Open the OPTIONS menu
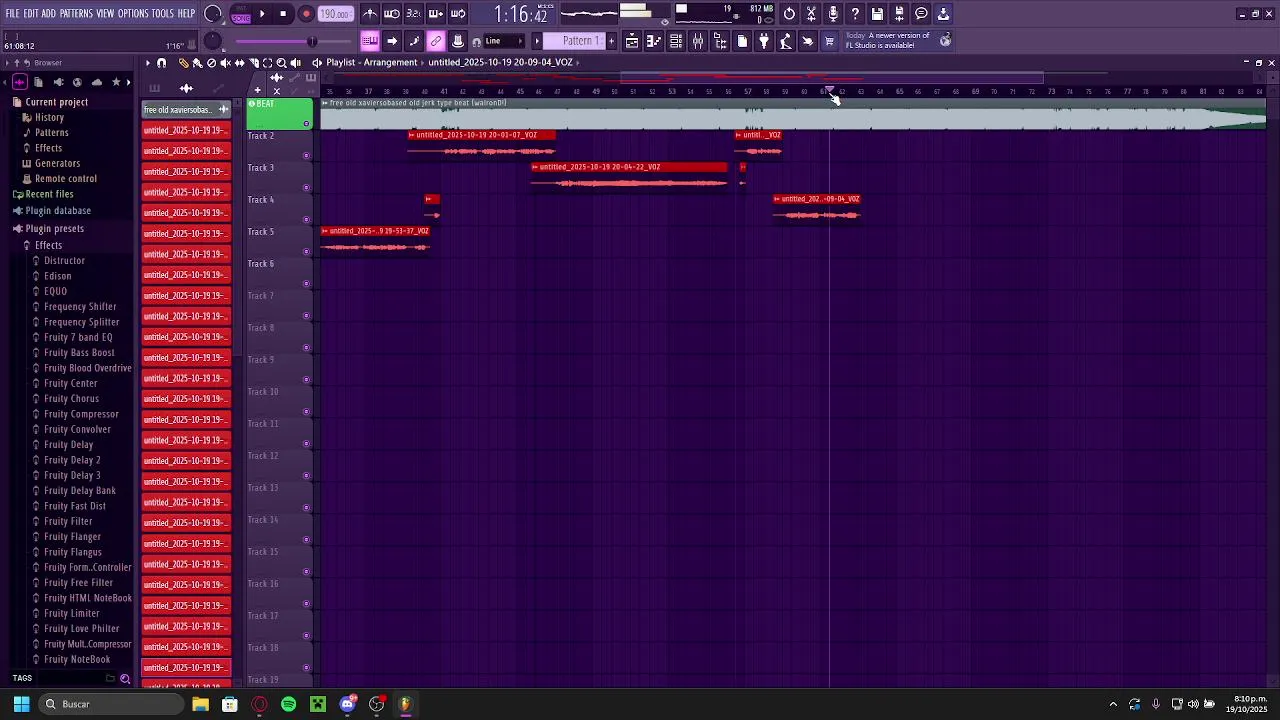The image size is (1280, 720). pos(133,14)
